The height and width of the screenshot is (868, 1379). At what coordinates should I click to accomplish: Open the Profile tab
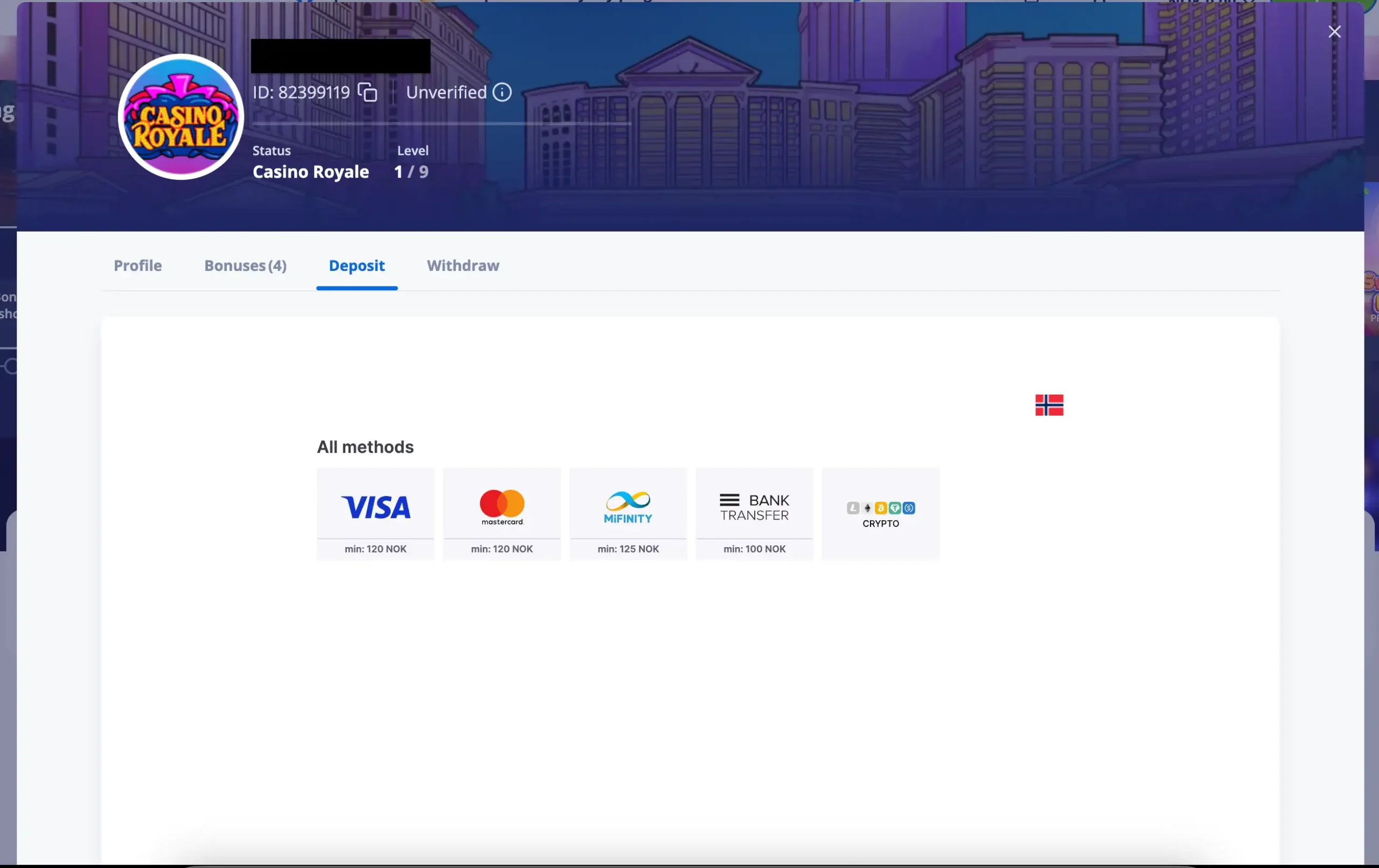click(x=137, y=265)
